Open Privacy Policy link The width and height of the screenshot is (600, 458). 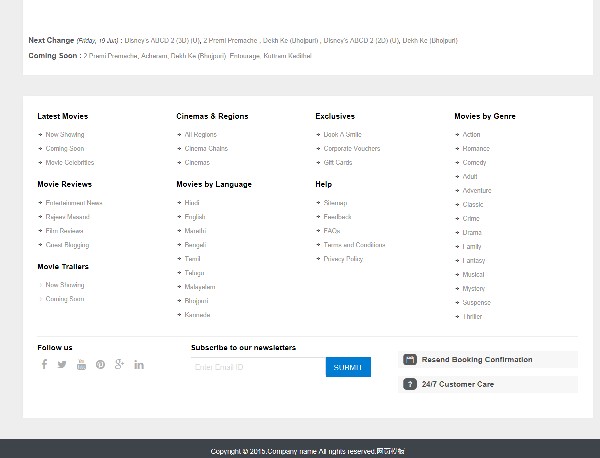pyautogui.click(x=343, y=259)
